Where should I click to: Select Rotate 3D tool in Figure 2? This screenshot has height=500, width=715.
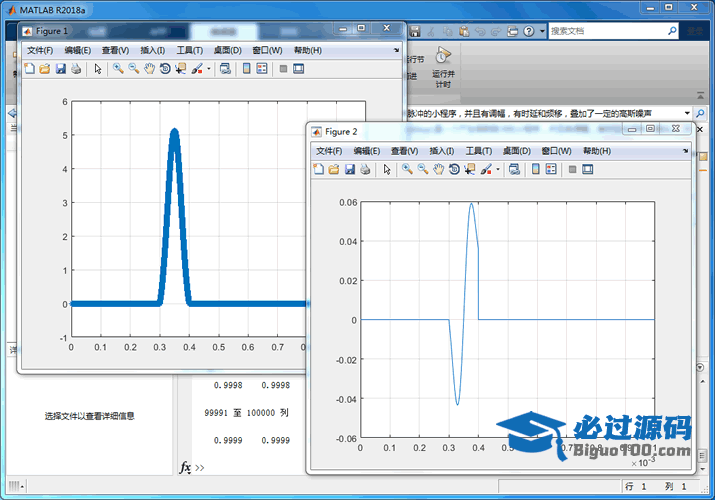coord(454,170)
